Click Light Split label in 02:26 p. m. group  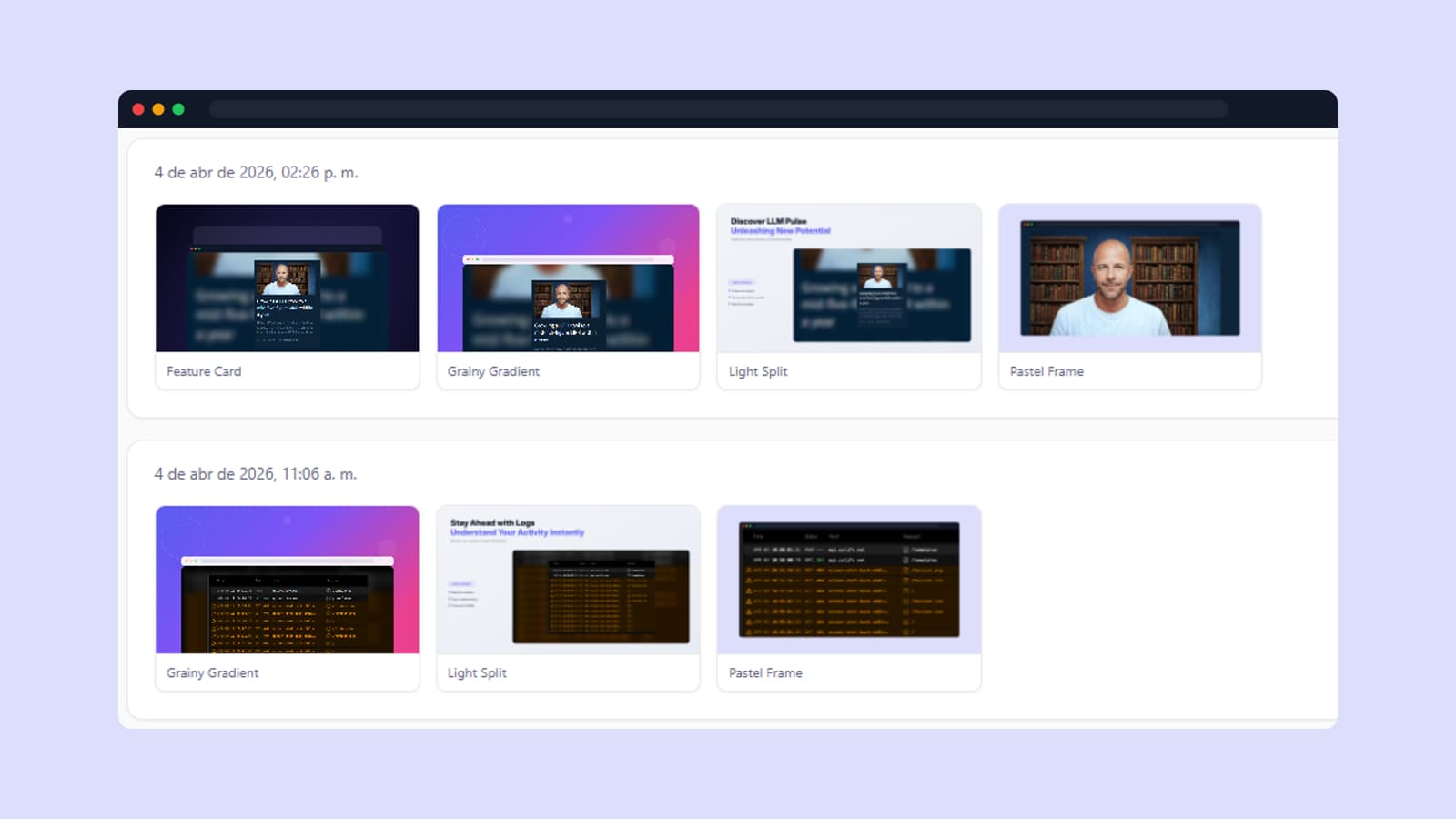[x=758, y=371]
